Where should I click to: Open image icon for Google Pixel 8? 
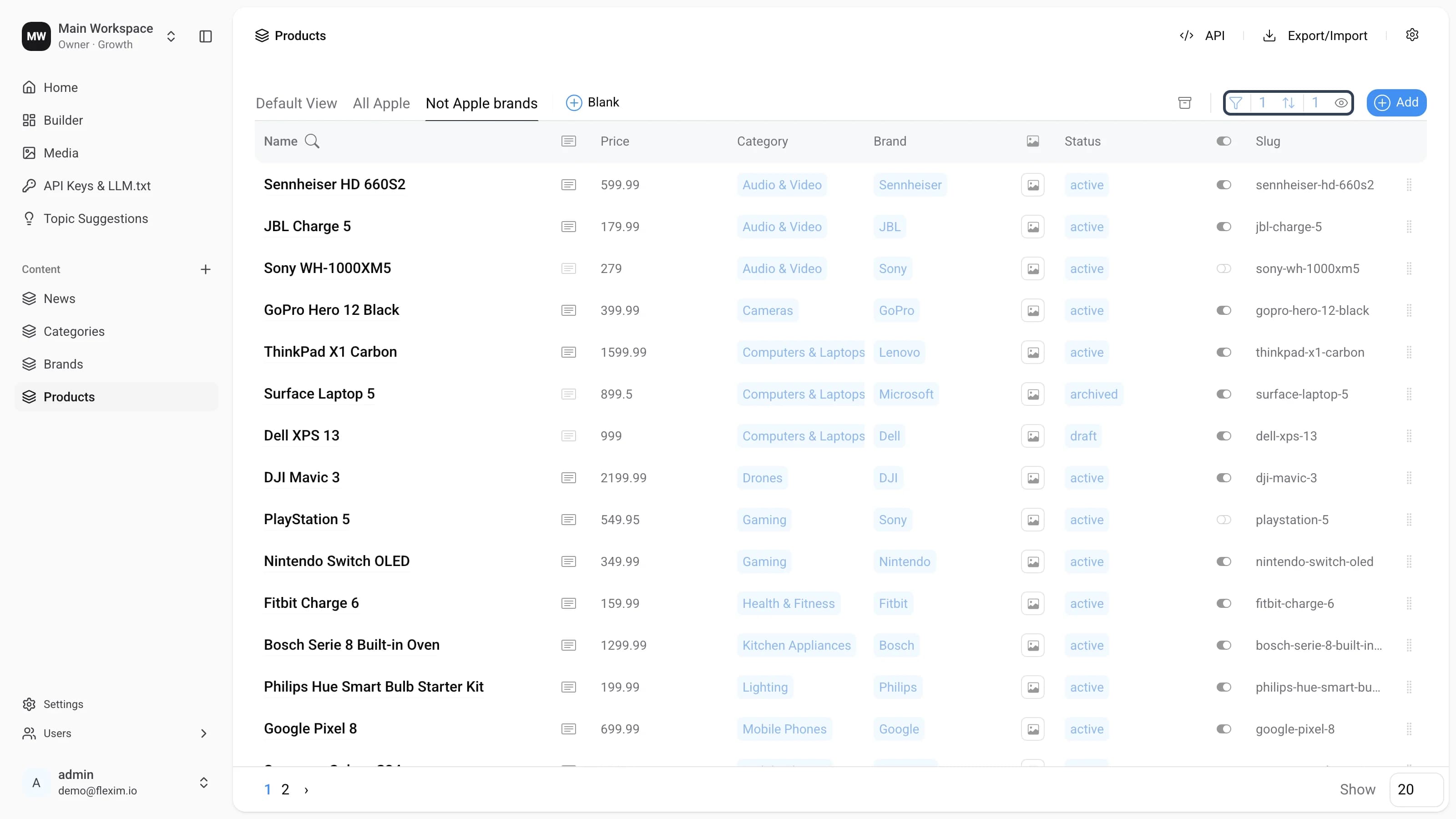(x=1033, y=728)
